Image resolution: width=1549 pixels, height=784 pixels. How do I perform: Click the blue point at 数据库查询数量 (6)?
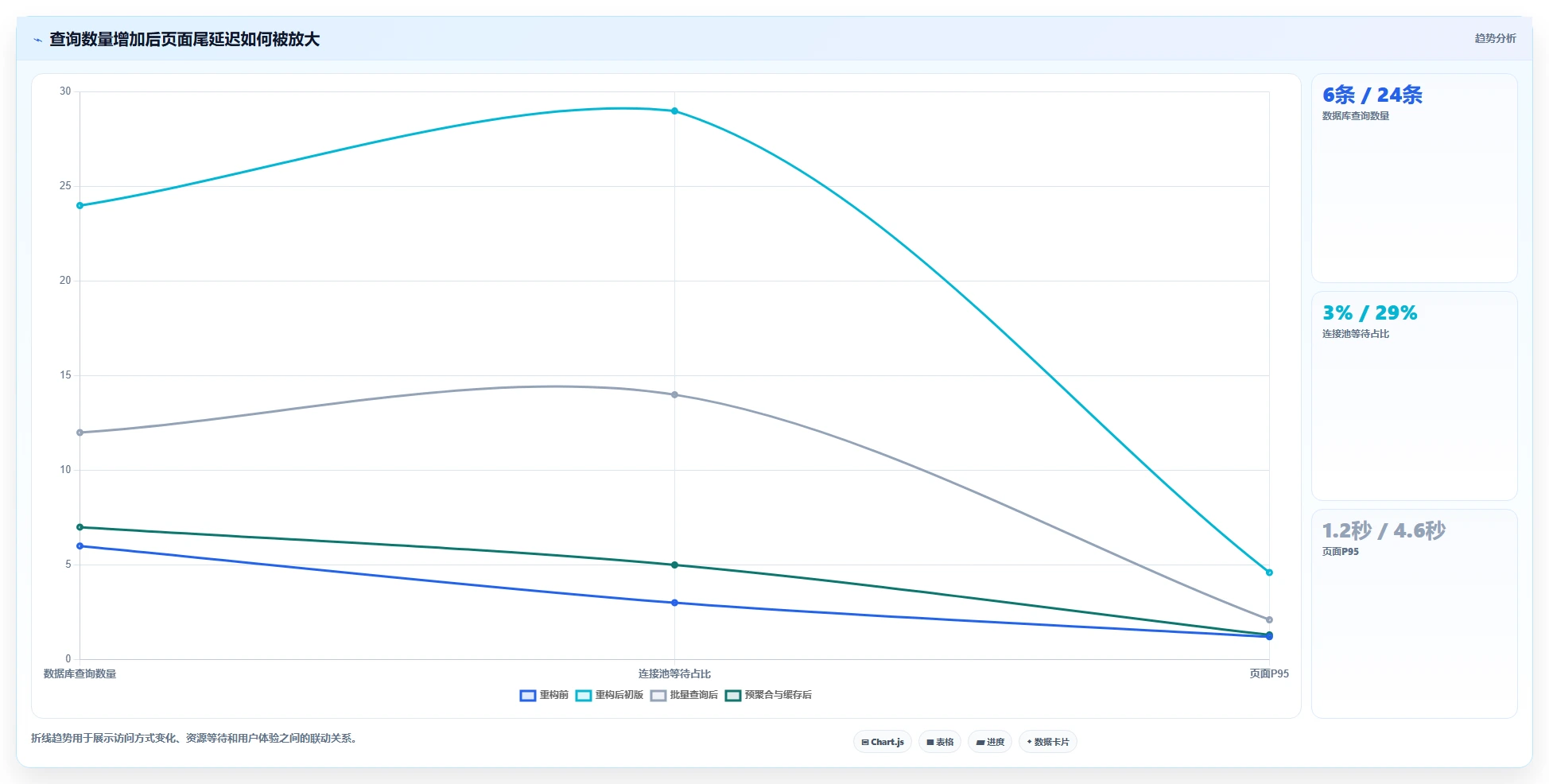coord(80,546)
